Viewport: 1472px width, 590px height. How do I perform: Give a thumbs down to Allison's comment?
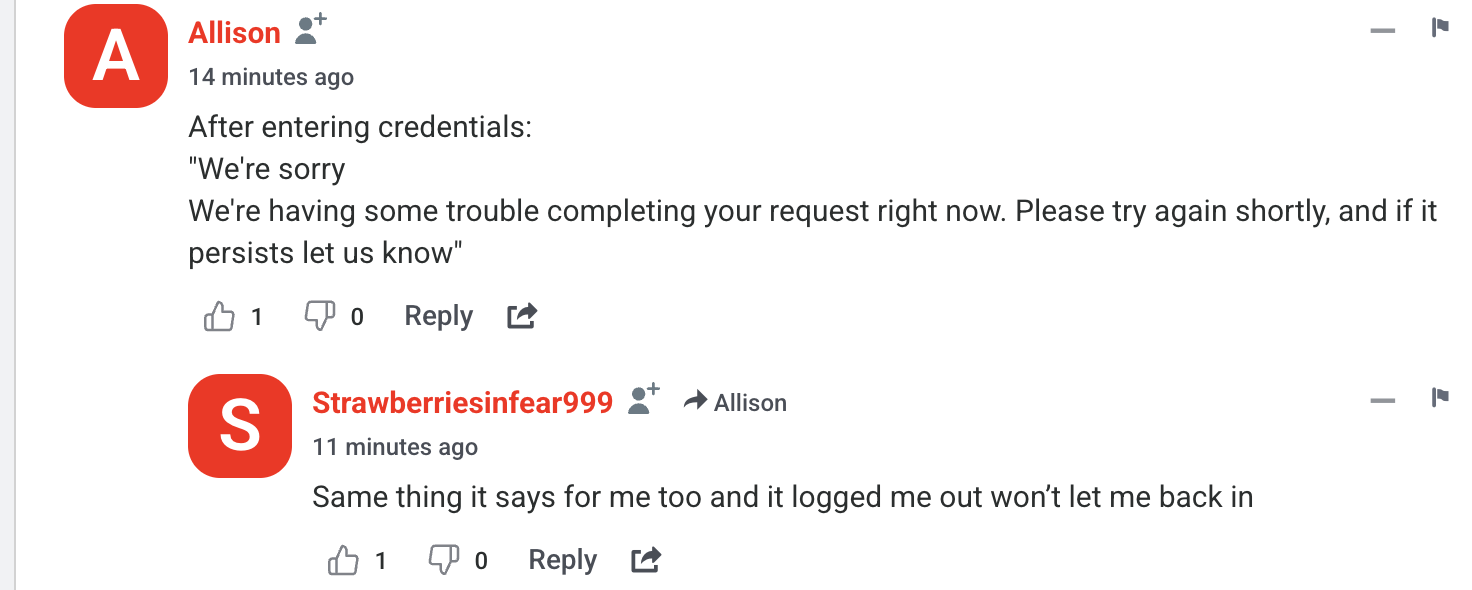pyautogui.click(x=319, y=315)
